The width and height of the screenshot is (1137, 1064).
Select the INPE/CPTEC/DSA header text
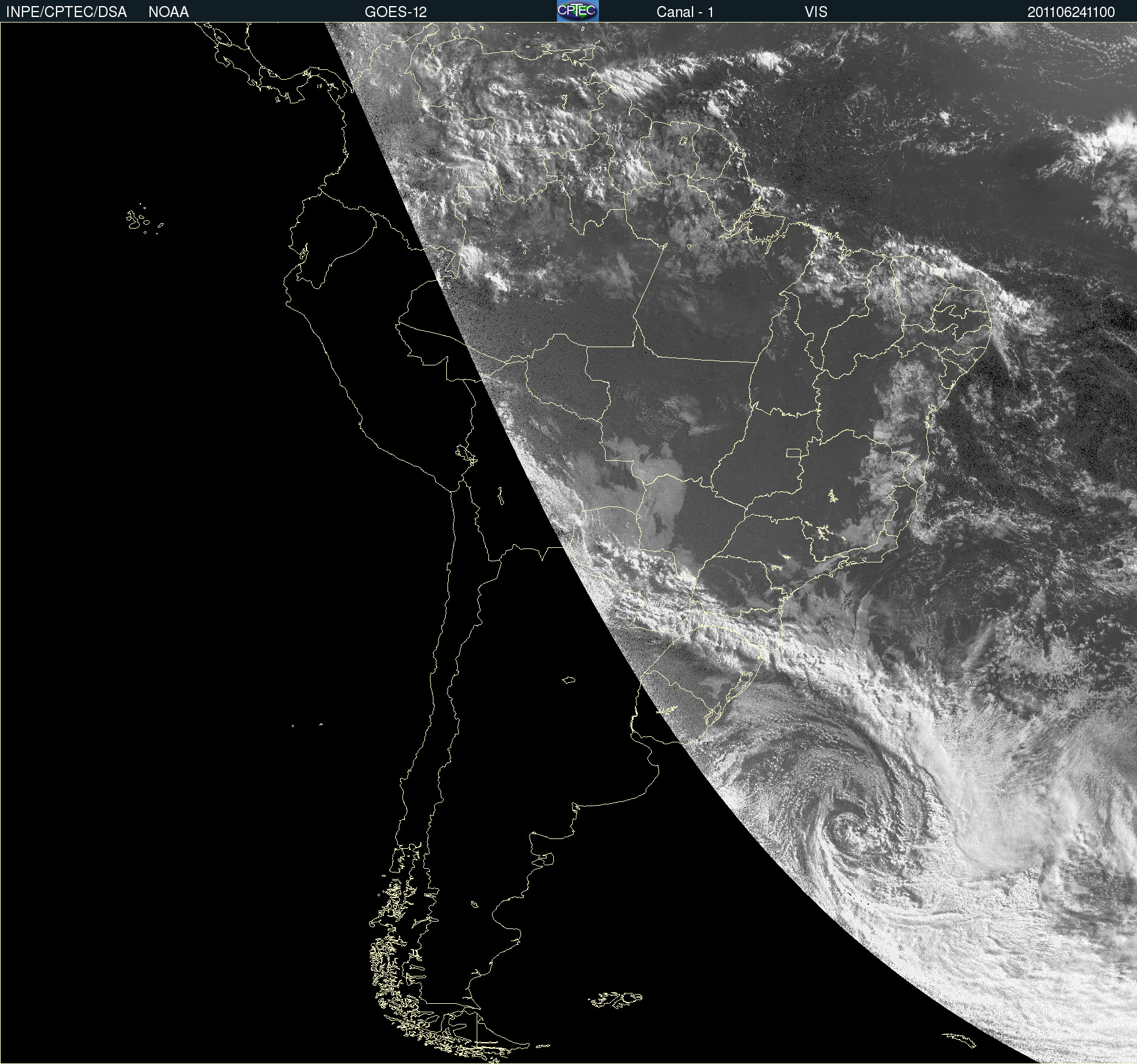pos(66,12)
